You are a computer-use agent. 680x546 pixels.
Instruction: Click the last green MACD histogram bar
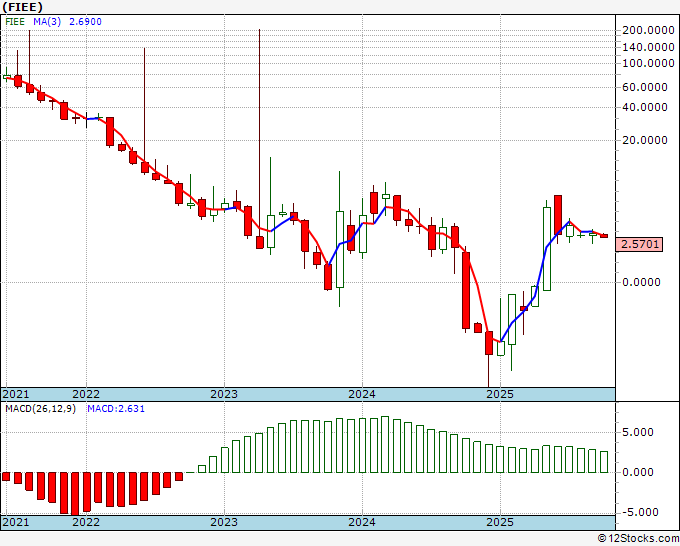pyautogui.click(x=604, y=462)
